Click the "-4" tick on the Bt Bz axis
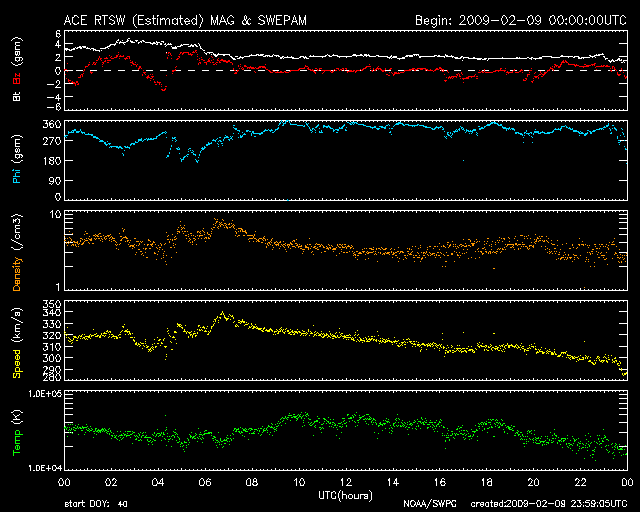Image resolution: width=640 pixels, height=512 pixels. pyautogui.click(x=55, y=97)
